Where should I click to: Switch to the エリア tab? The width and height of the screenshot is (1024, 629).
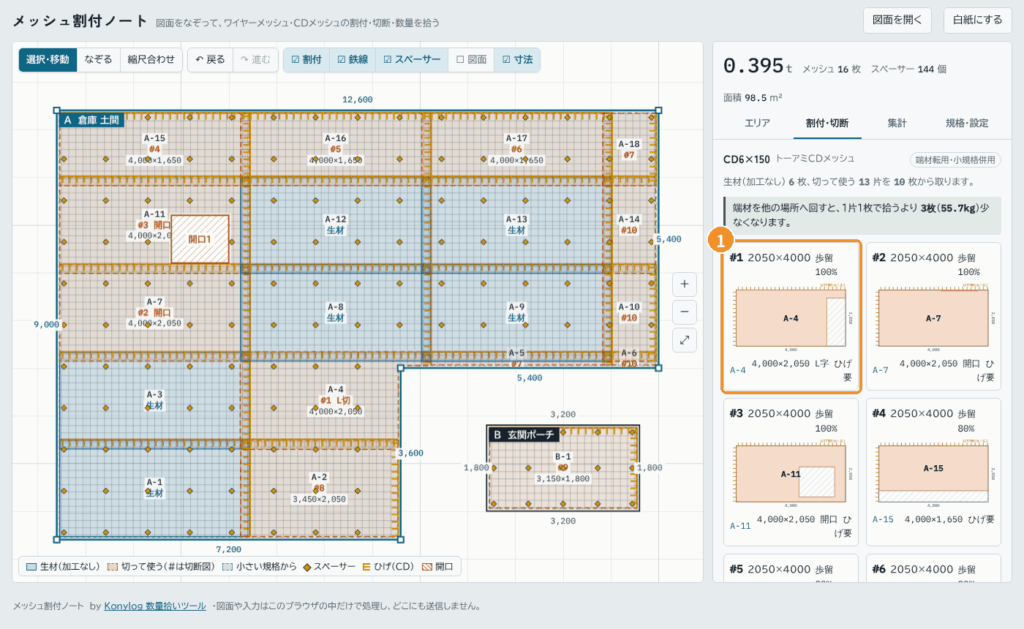click(x=758, y=123)
